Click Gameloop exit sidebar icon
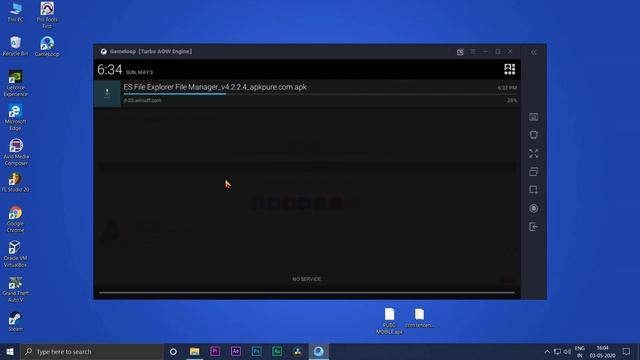Screen dimensions: 640x360 [x=533, y=227]
